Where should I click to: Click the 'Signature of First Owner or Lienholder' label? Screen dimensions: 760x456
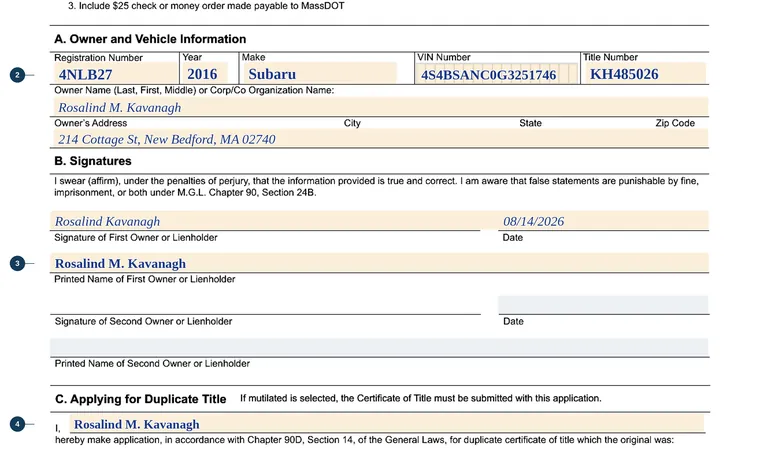pyautogui.click(x=136, y=237)
